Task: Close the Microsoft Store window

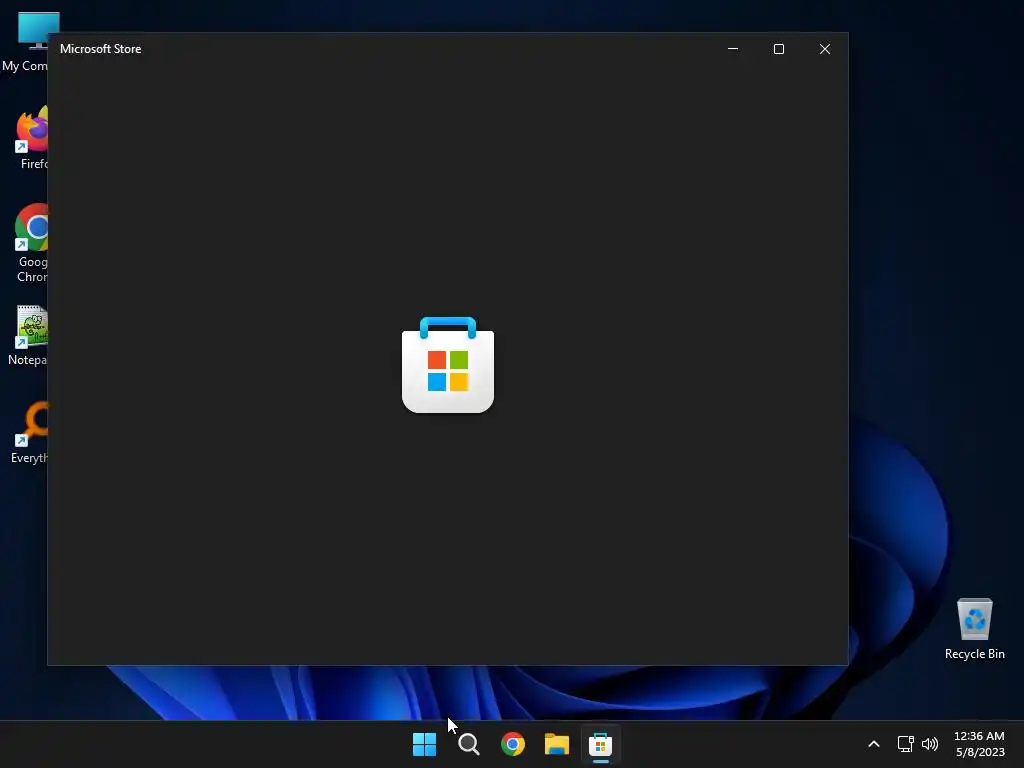Action: 825,49
